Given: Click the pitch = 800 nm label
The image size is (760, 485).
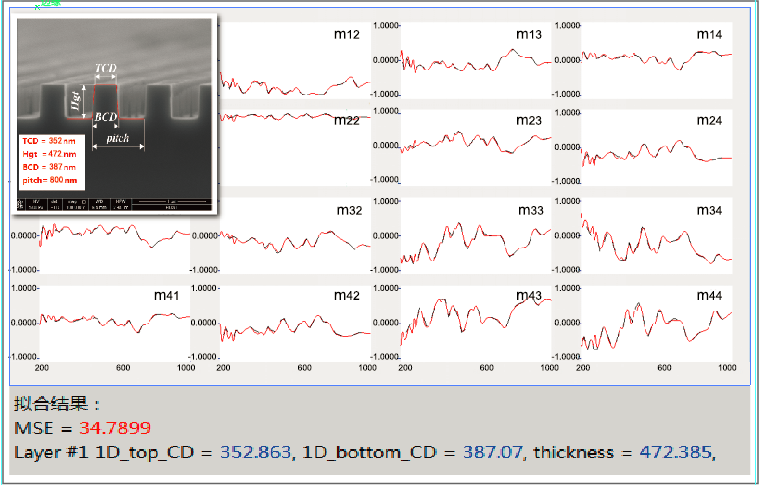Looking at the screenshot, I should tap(49, 180).
